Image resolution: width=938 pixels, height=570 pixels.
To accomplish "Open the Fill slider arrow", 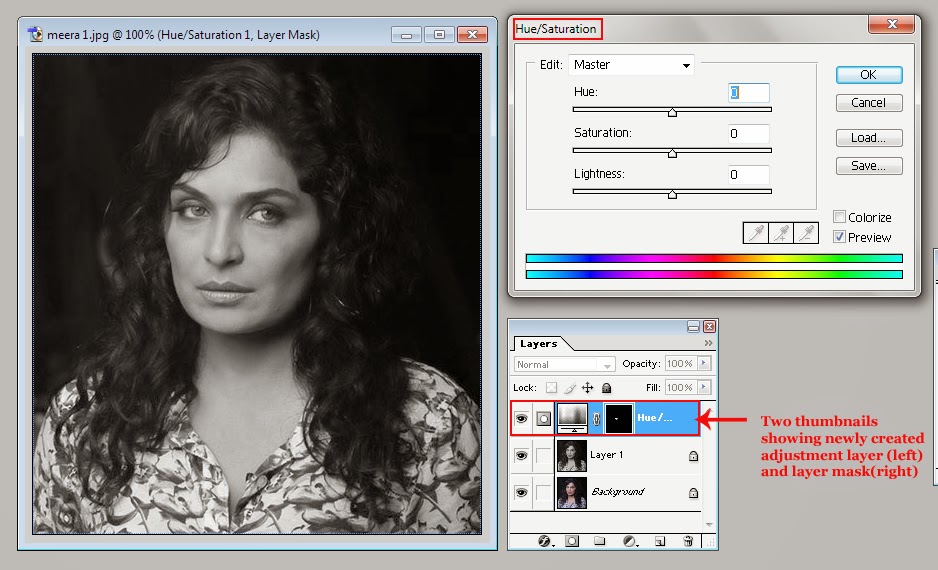I will coord(704,387).
